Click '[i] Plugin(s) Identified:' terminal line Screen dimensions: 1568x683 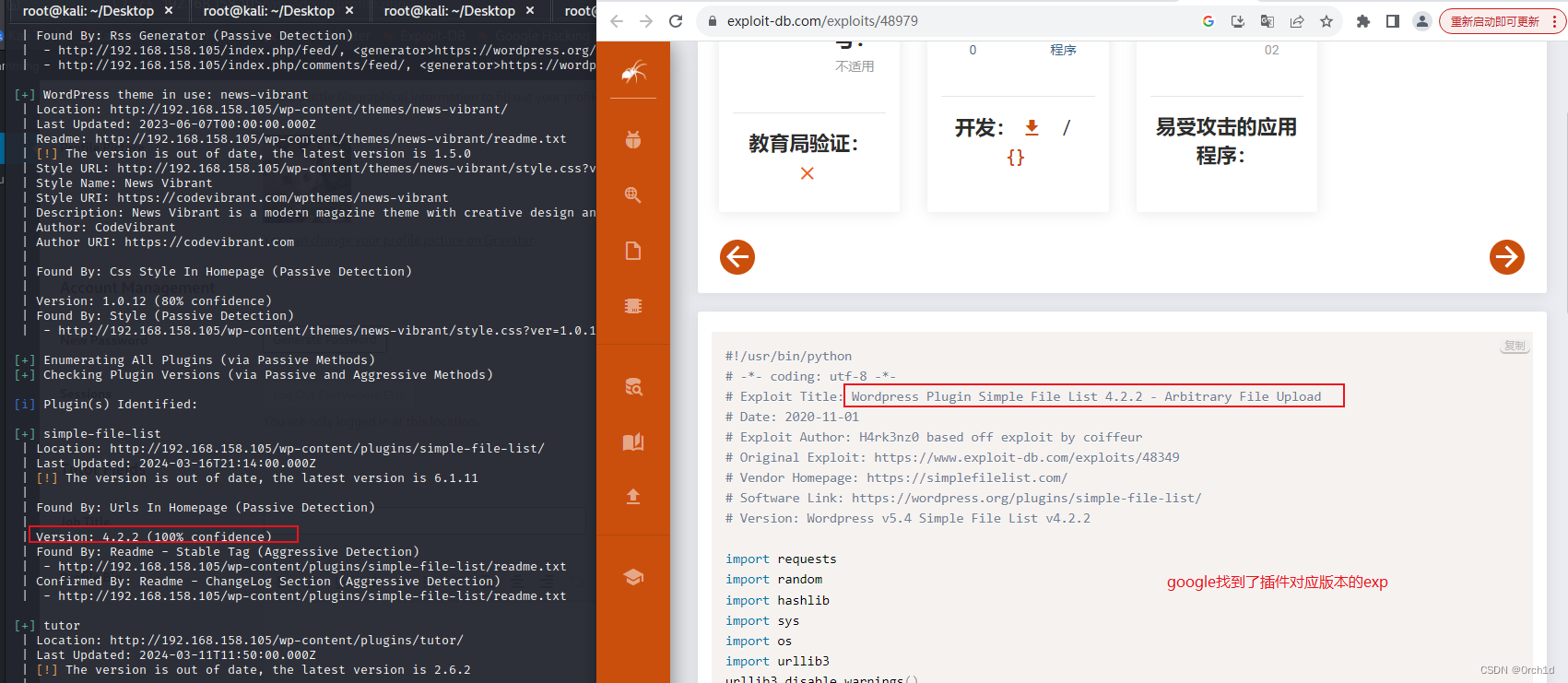click(106, 404)
